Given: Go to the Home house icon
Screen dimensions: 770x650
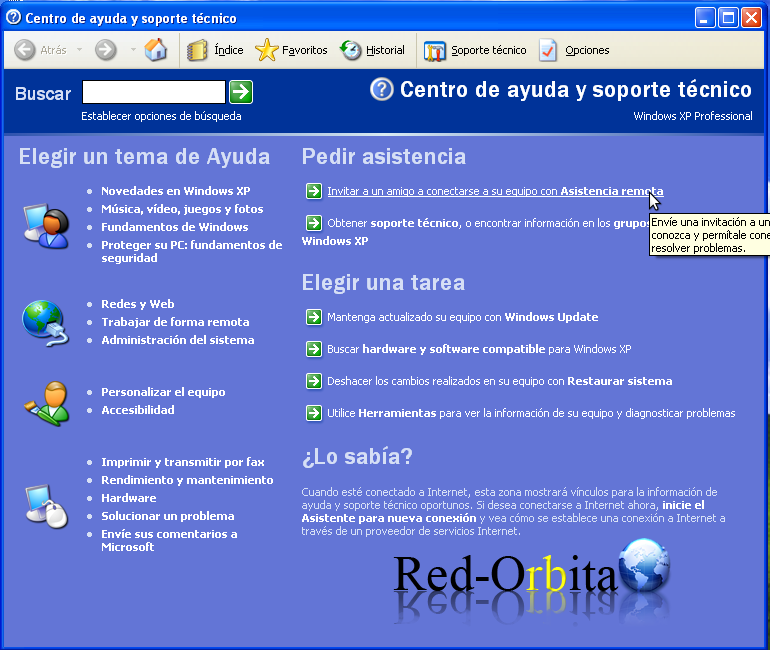Looking at the screenshot, I should click(x=156, y=50).
